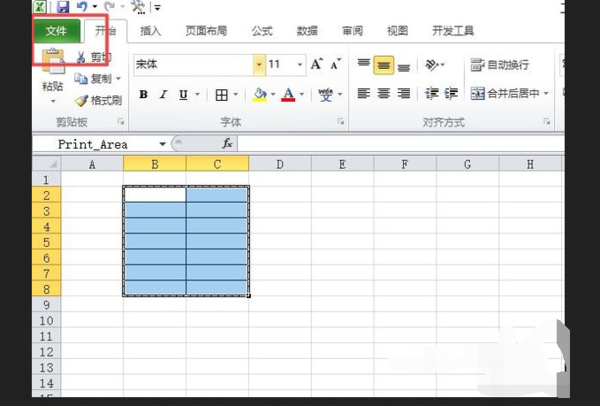Toggle Underline formatting
The width and height of the screenshot is (600, 406).
(x=183, y=94)
